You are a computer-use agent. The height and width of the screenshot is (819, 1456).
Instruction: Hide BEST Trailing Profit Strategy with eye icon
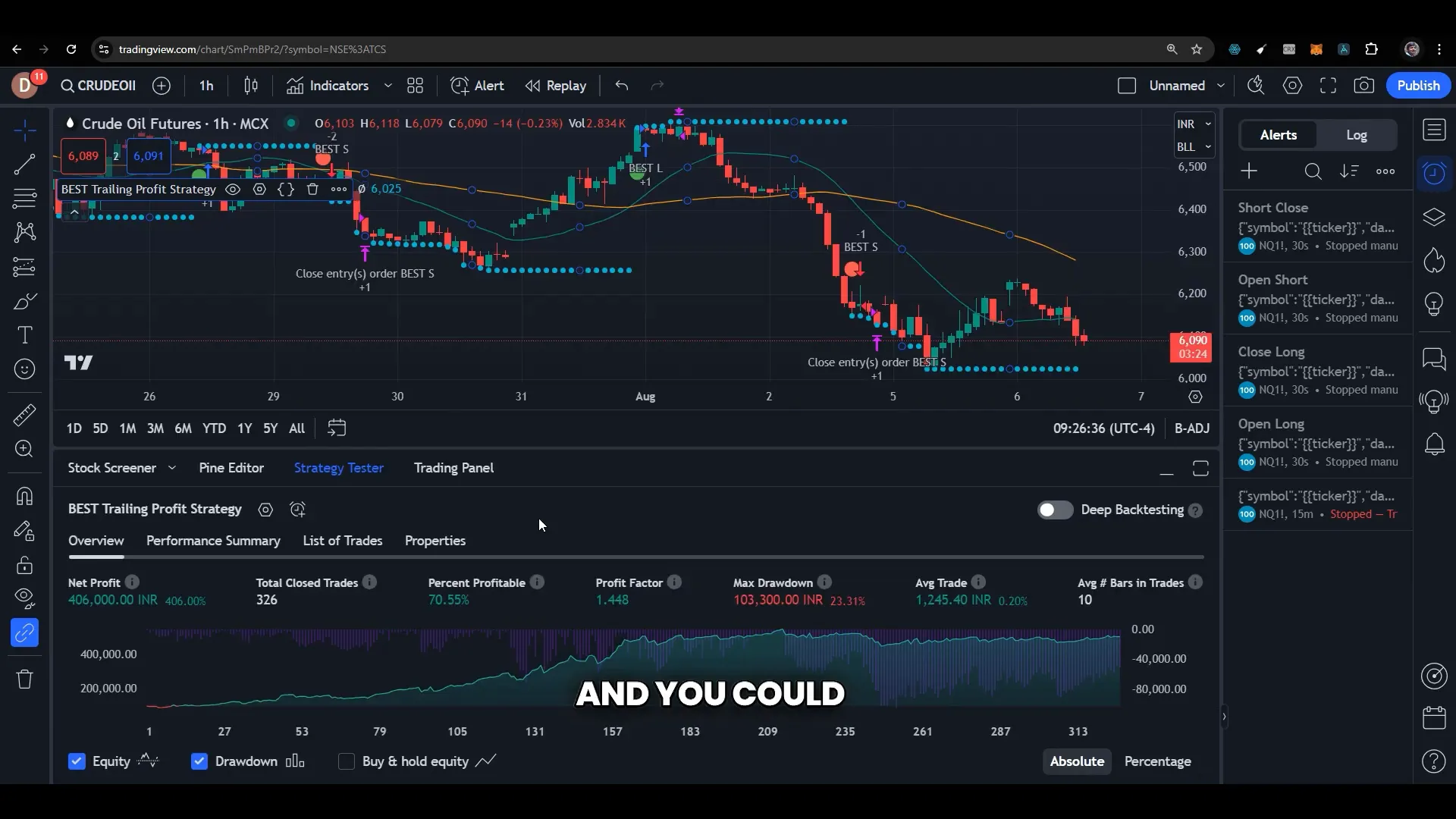[233, 190]
